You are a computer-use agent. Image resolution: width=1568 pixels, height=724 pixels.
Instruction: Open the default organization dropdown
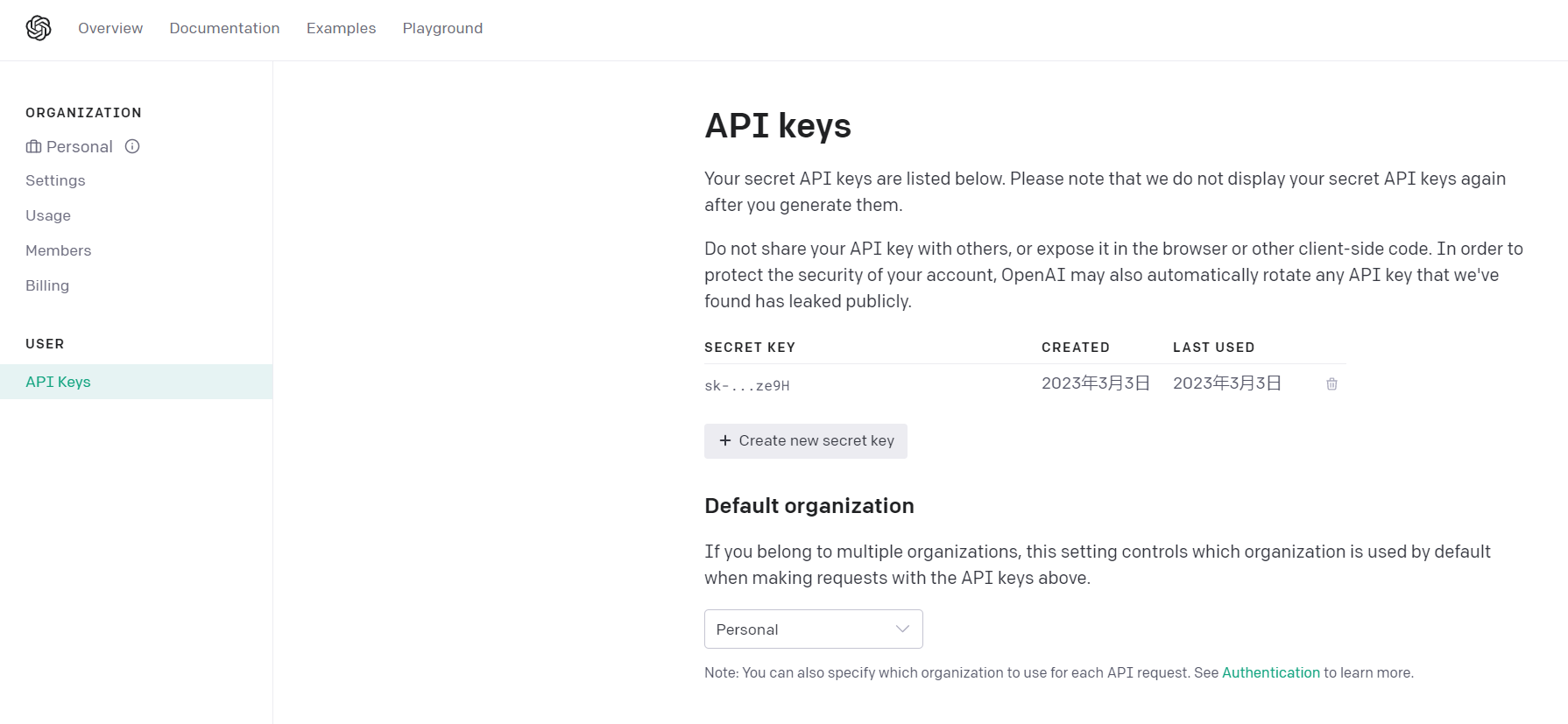(x=813, y=629)
